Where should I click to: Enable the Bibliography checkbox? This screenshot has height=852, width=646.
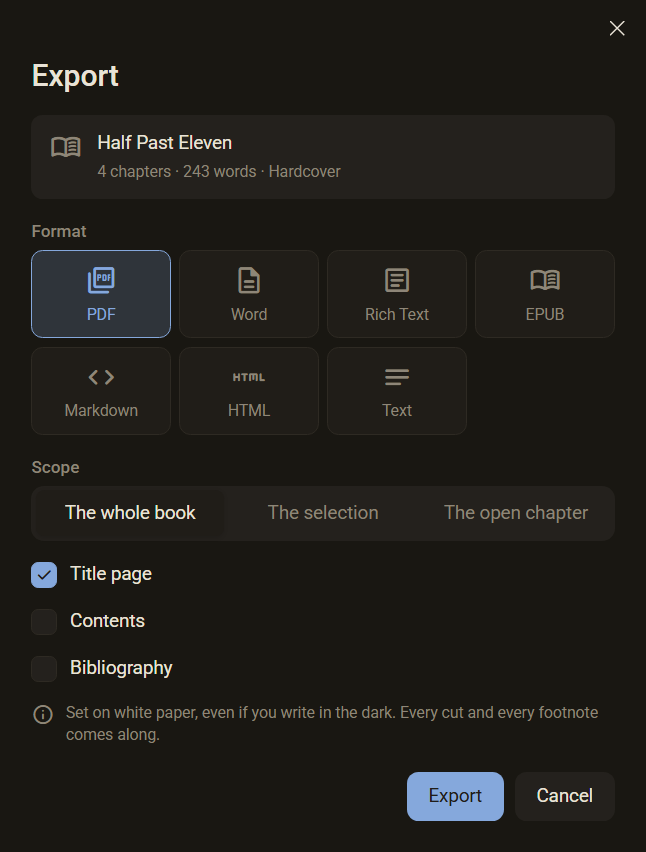(44, 668)
